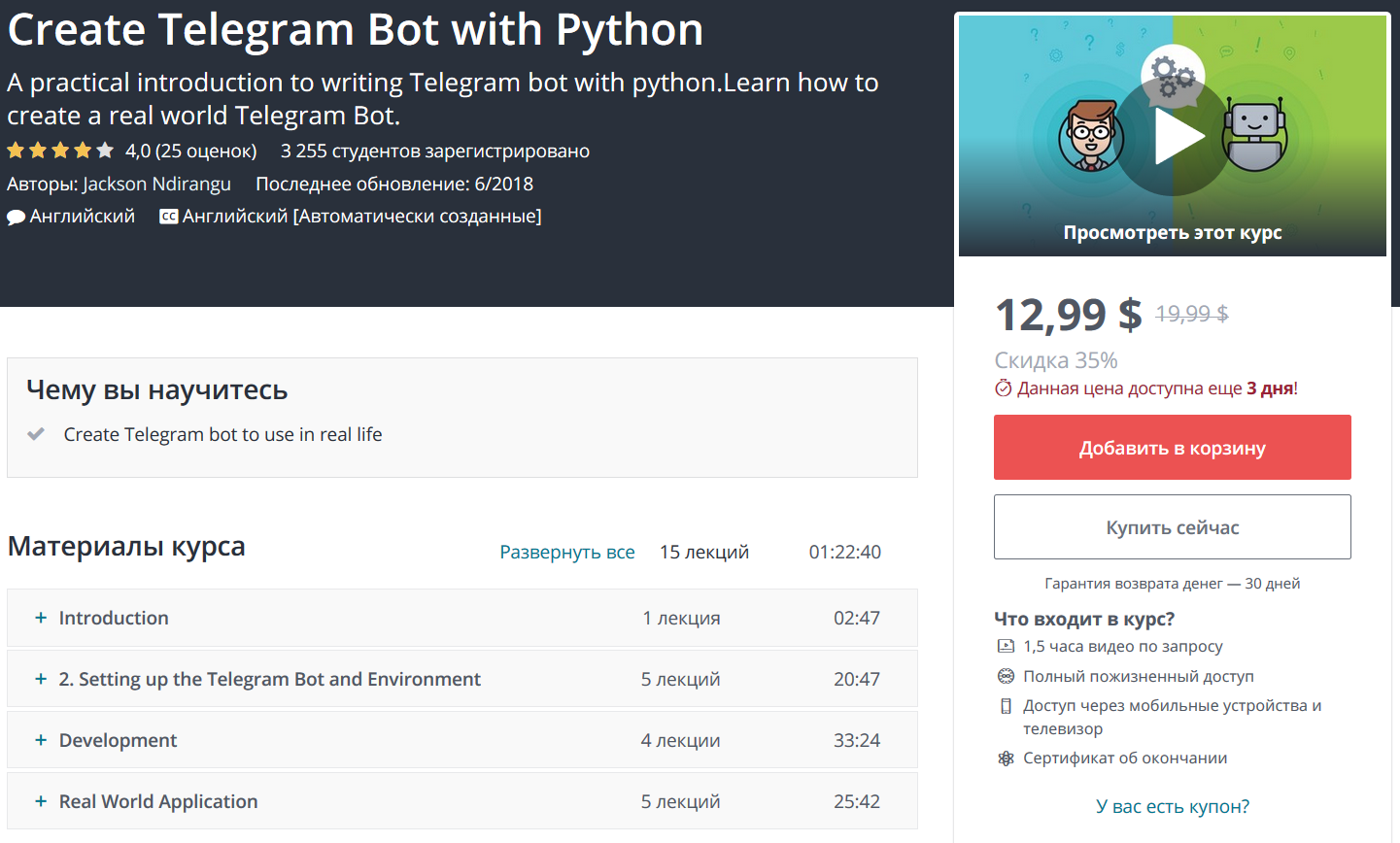Click 'Сертификат об окончании' text
This screenshot has width=1400, height=843.
pos(1125,758)
